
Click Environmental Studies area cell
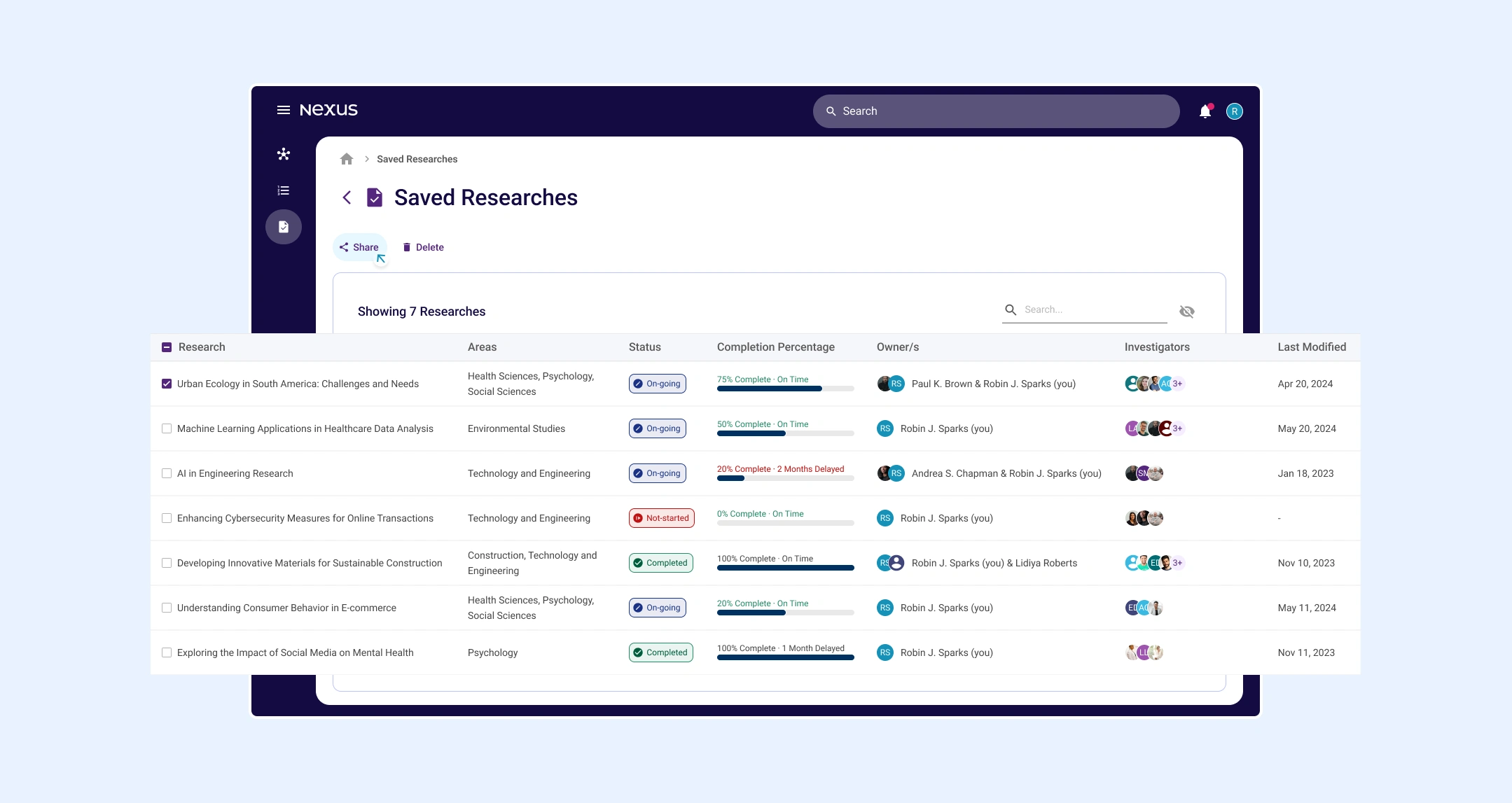click(516, 428)
